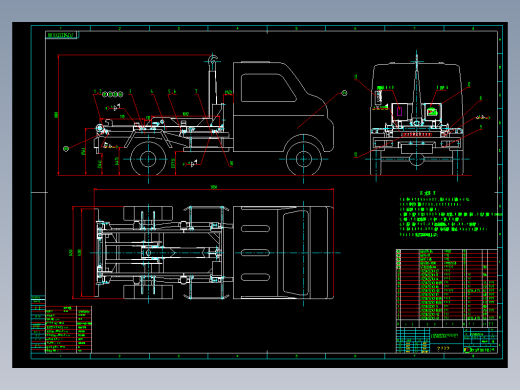The image size is (520, 390).
Task: Click the drawing number box at the top left
Action: 61,35
